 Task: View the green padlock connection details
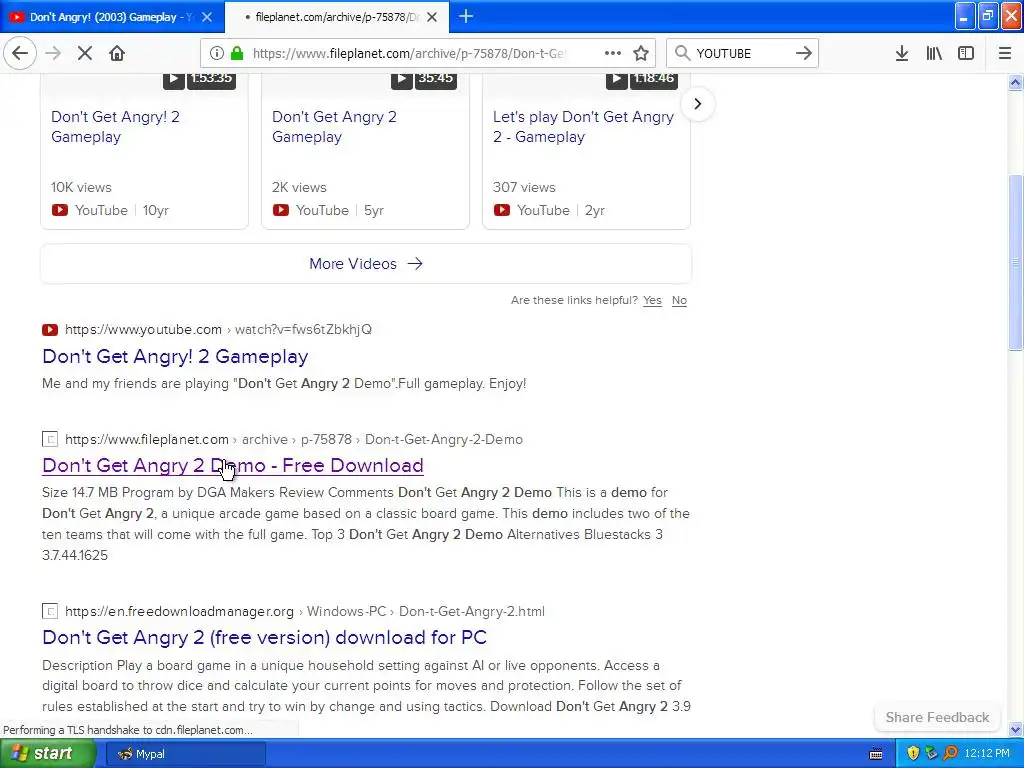238,53
